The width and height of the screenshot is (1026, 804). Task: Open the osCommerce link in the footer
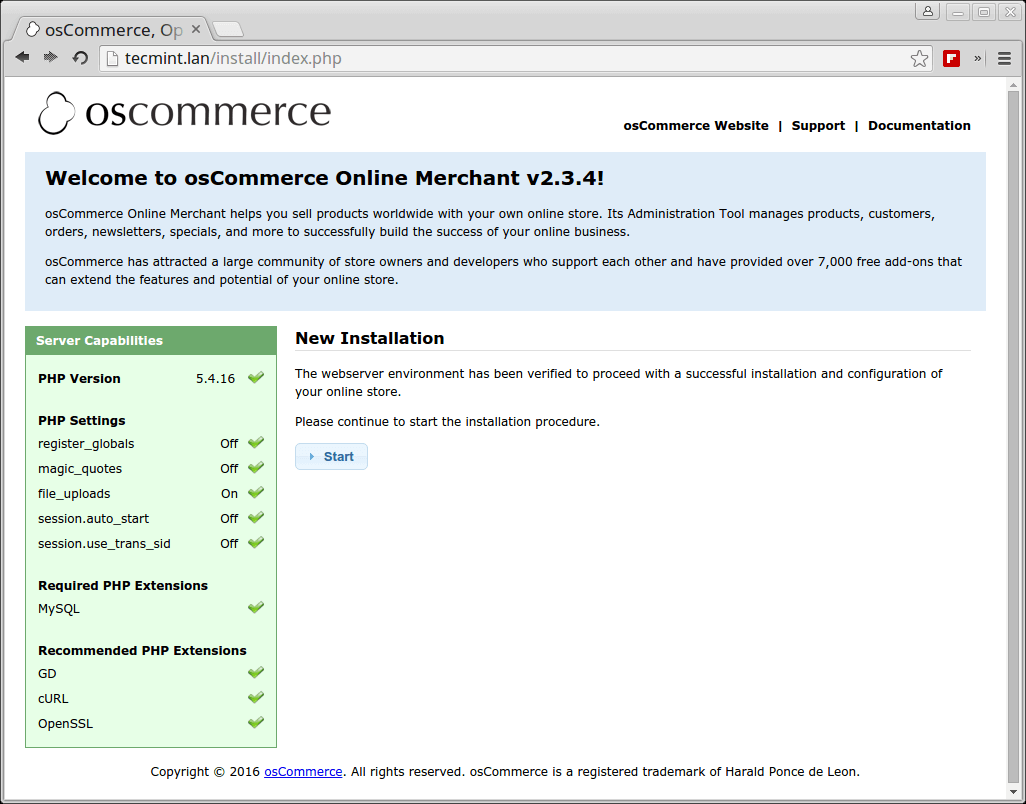point(303,772)
